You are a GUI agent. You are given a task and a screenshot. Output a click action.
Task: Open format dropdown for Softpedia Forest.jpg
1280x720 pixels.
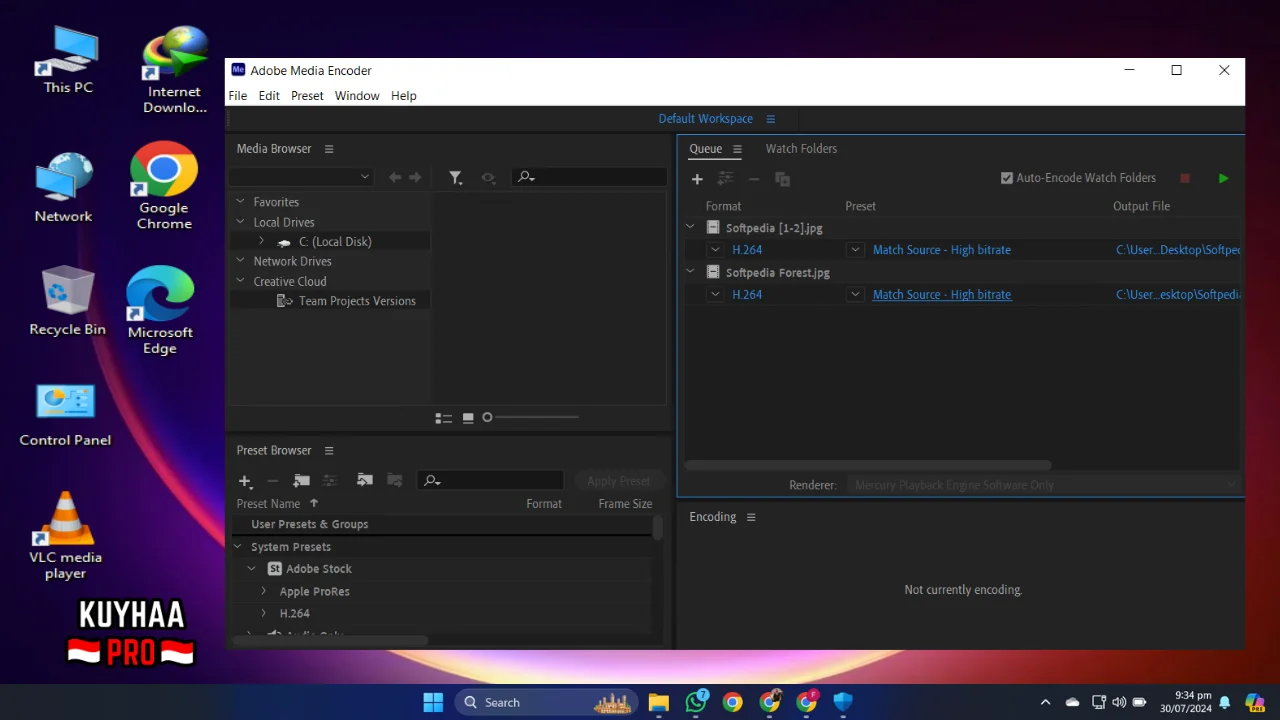click(x=715, y=294)
